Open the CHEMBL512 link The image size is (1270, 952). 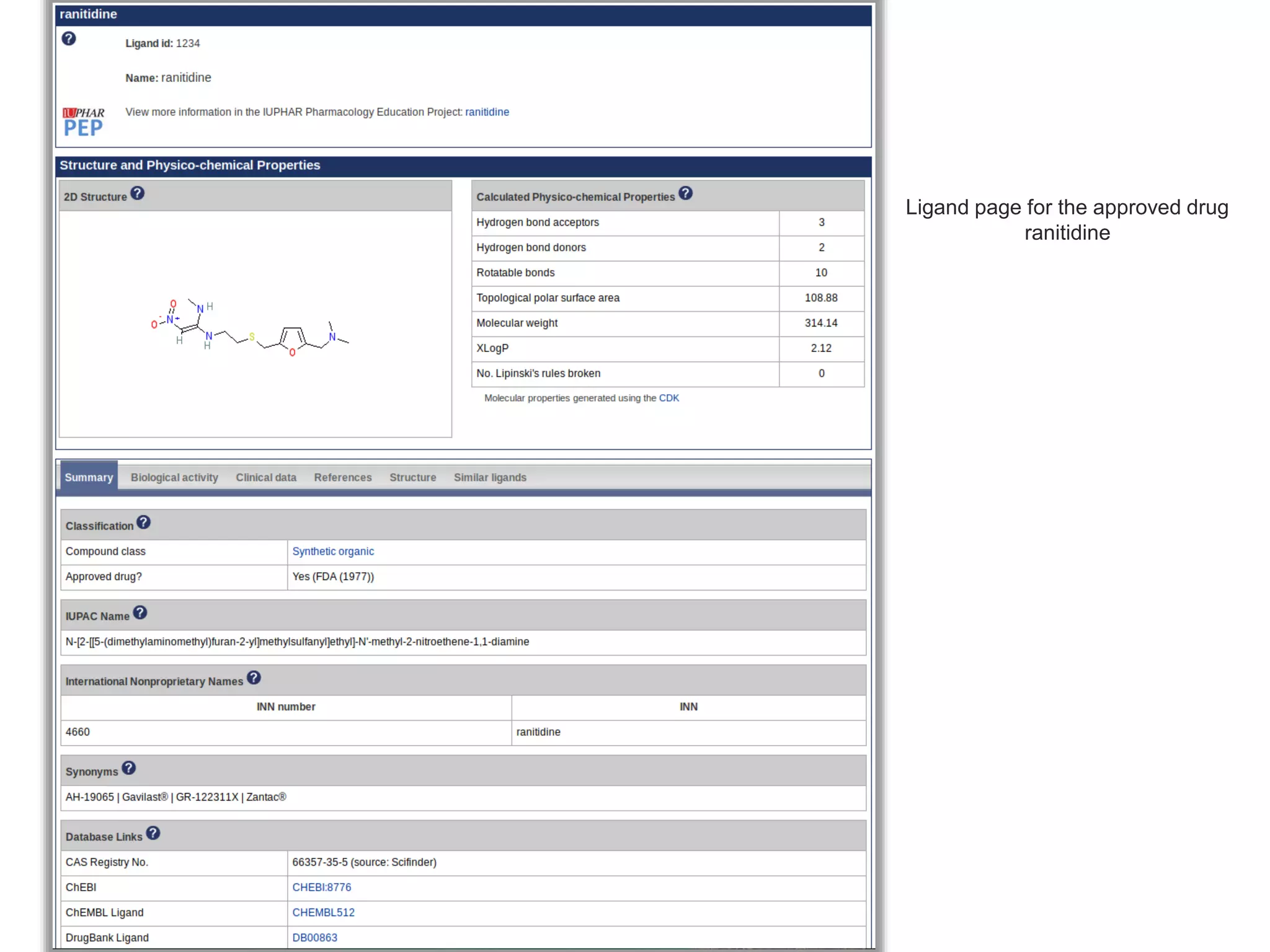[x=324, y=913]
